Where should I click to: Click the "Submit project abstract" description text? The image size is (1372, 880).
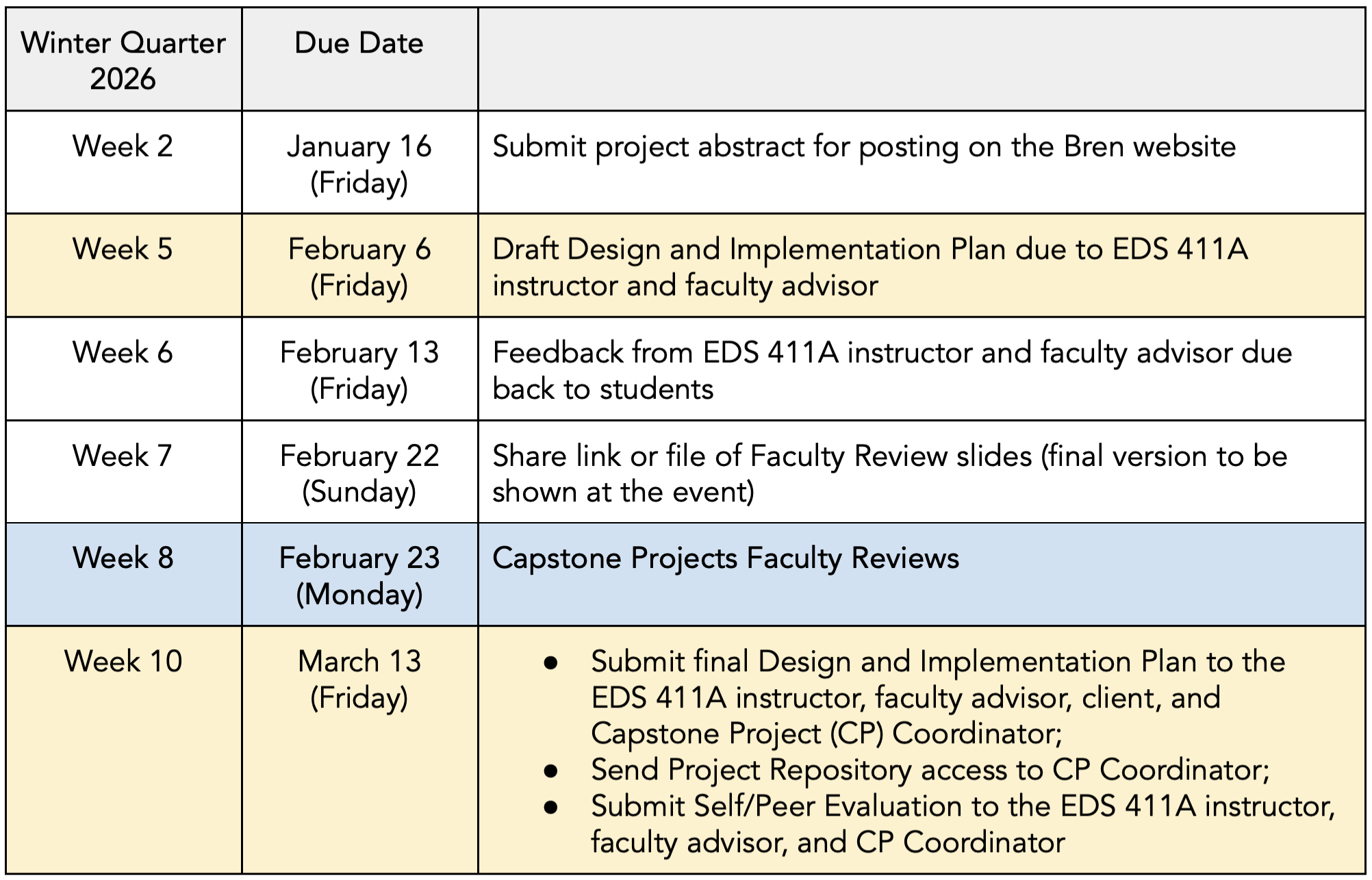coord(864,146)
